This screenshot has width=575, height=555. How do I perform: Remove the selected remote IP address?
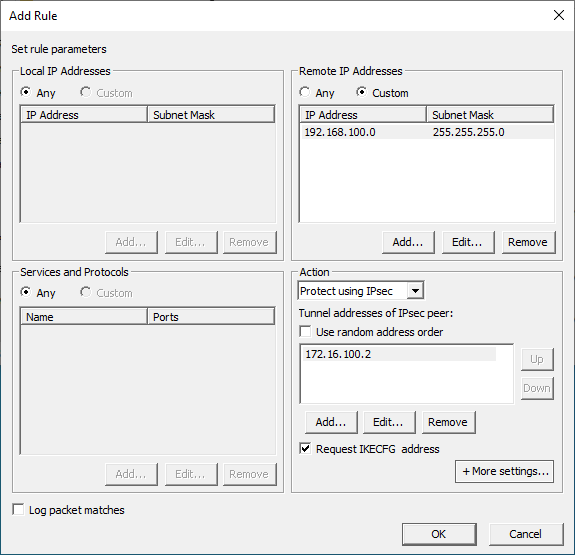click(x=528, y=242)
